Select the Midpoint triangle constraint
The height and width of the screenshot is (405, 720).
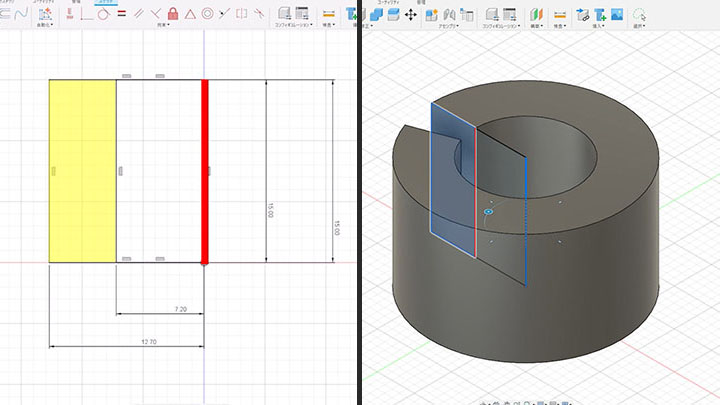pos(190,14)
